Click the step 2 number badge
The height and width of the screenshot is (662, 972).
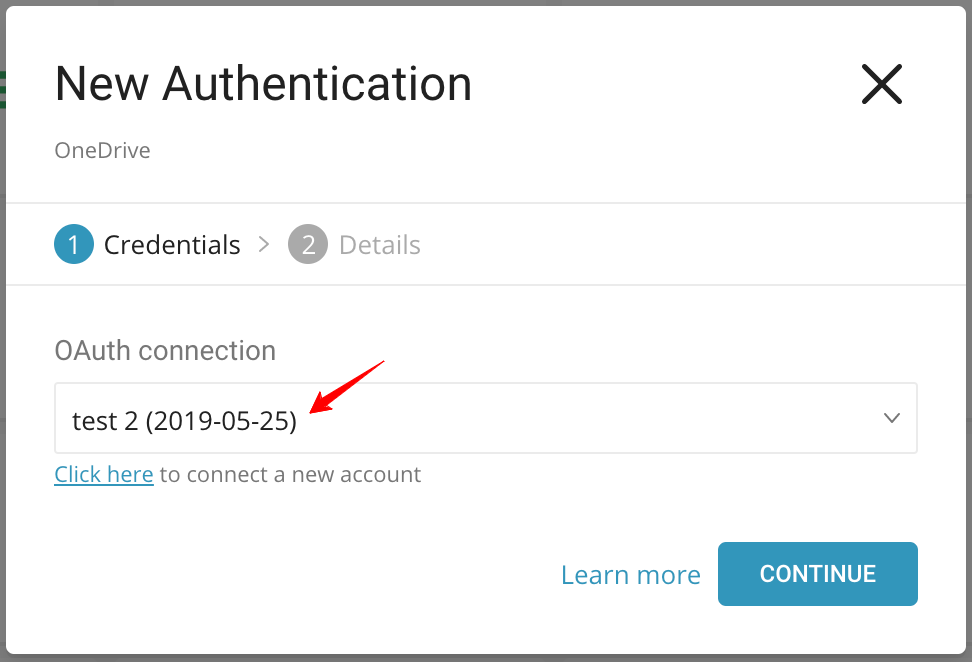pos(308,245)
